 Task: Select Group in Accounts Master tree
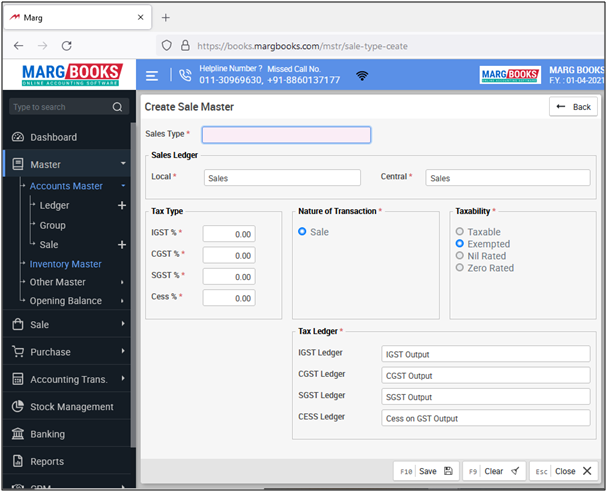[x=52, y=225]
